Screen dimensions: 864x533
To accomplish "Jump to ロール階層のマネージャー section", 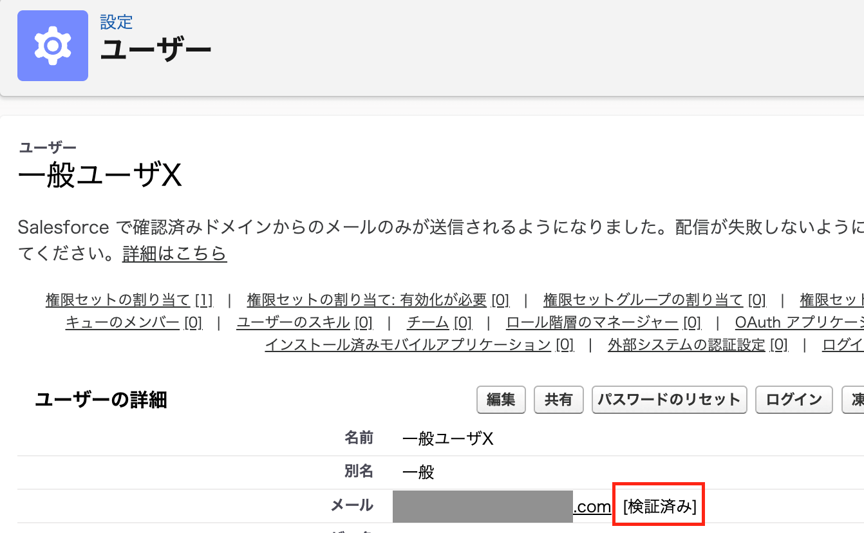I will pyautogui.click(x=603, y=322).
